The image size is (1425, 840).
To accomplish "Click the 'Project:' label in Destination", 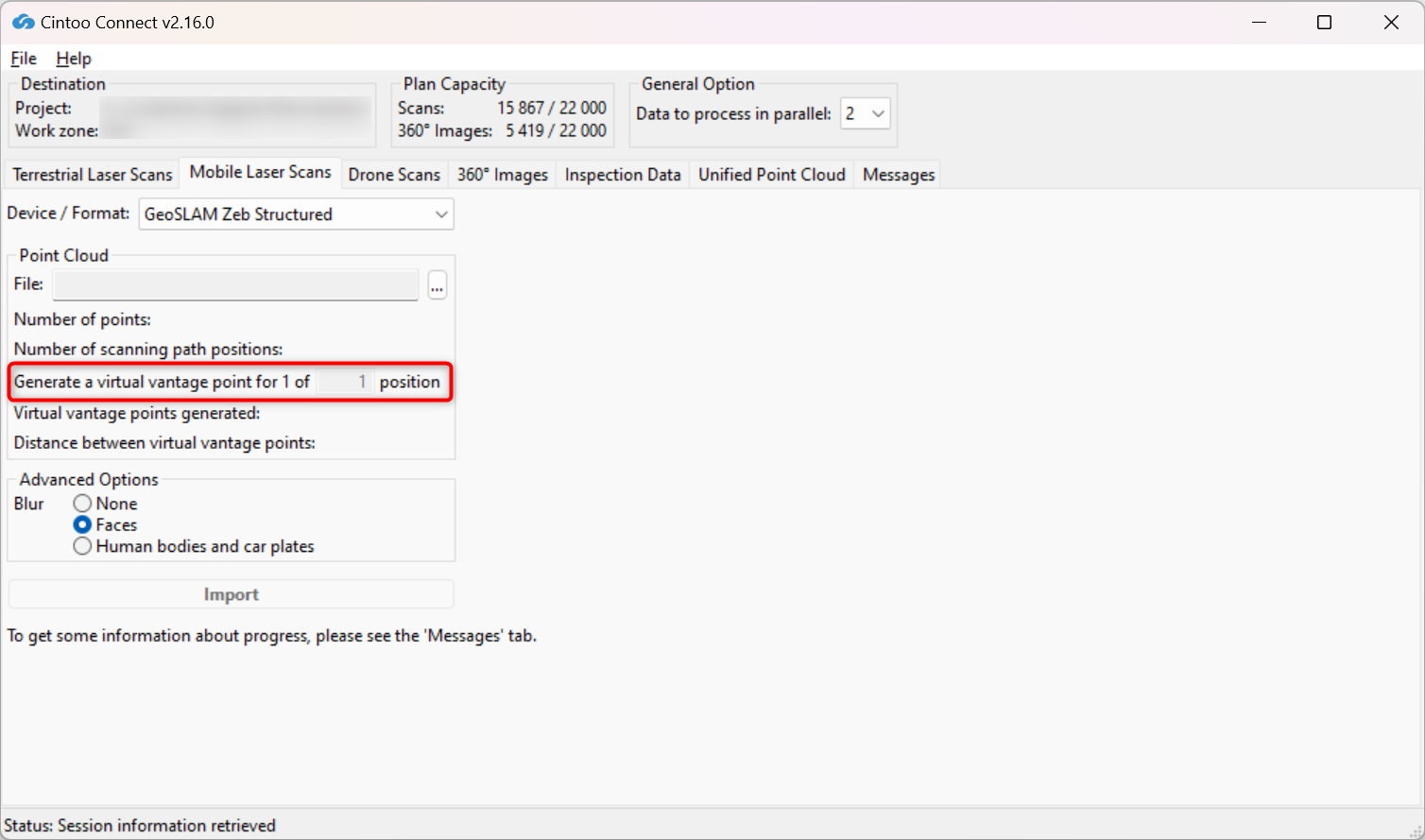I will pyautogui.click(x=43, y=108).
